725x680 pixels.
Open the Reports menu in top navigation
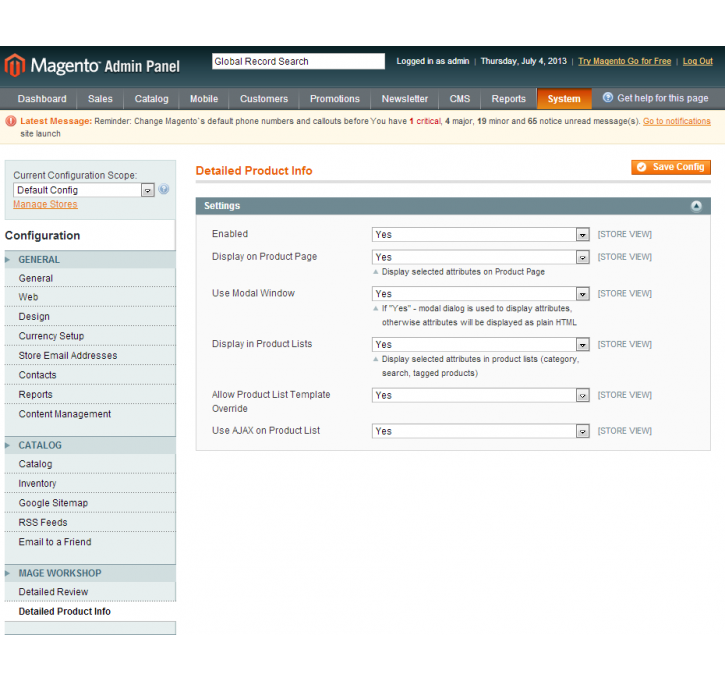[x=509, y=99]
